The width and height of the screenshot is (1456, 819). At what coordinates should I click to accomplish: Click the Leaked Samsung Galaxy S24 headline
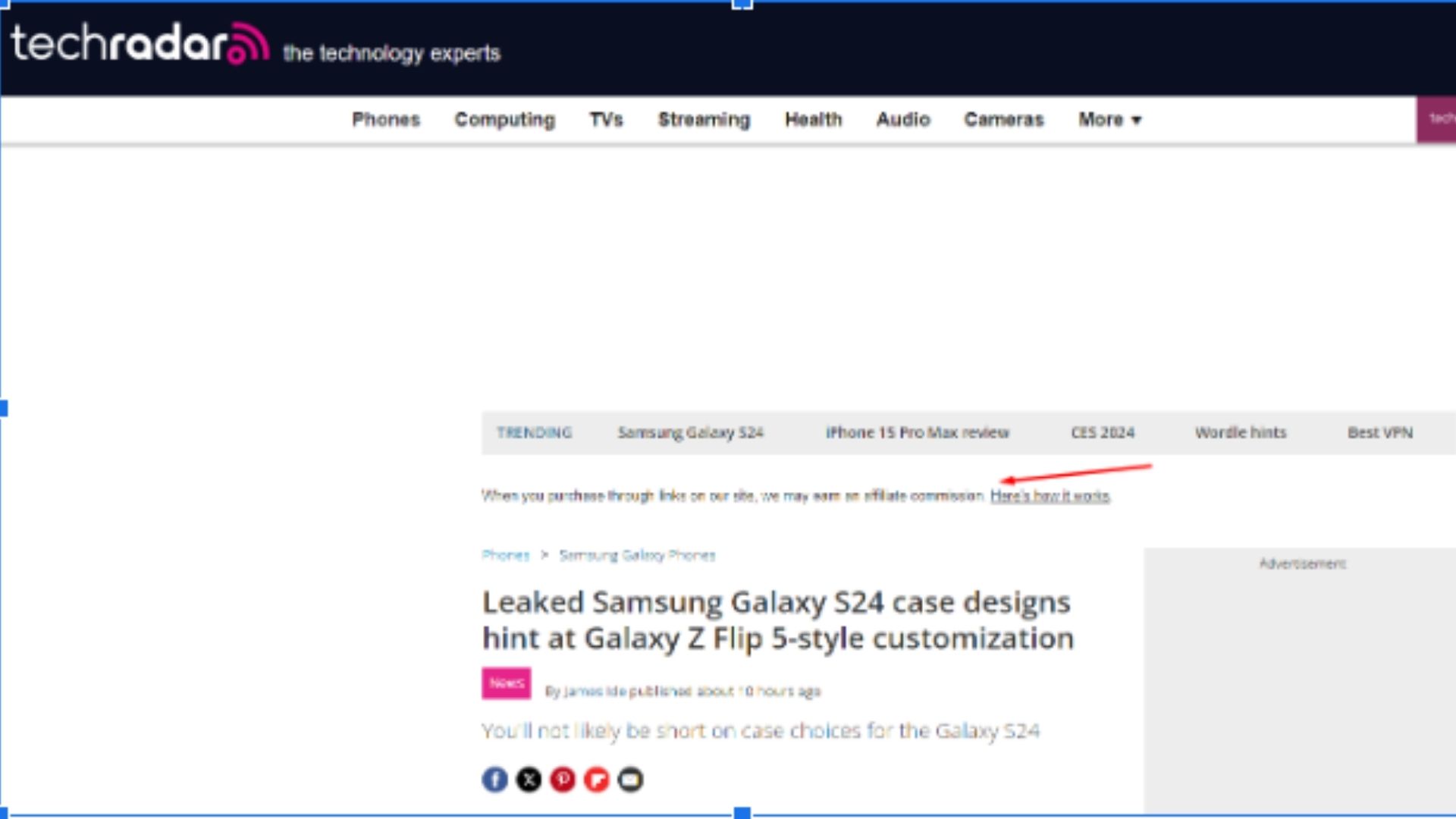(x=778, y=620)
